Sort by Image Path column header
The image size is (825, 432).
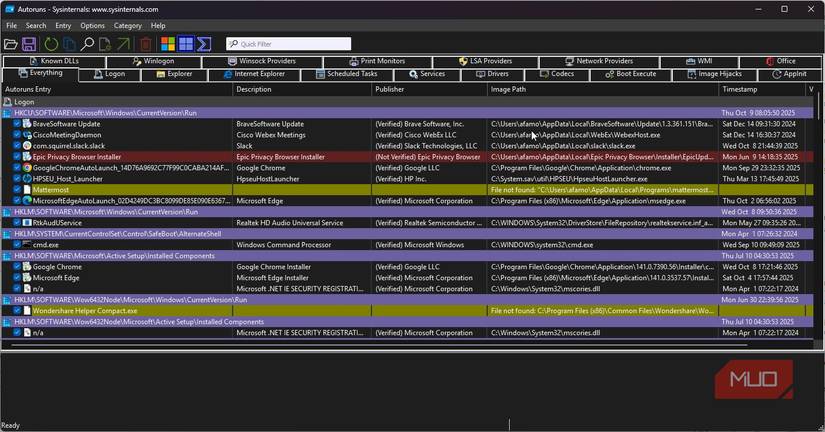coord(603,89)
